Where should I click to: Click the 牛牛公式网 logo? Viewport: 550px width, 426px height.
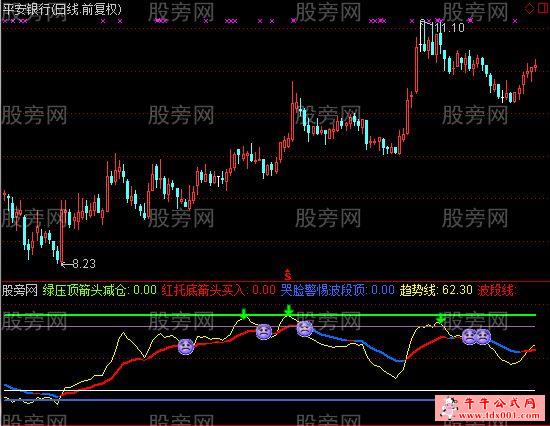click(490, 408)
